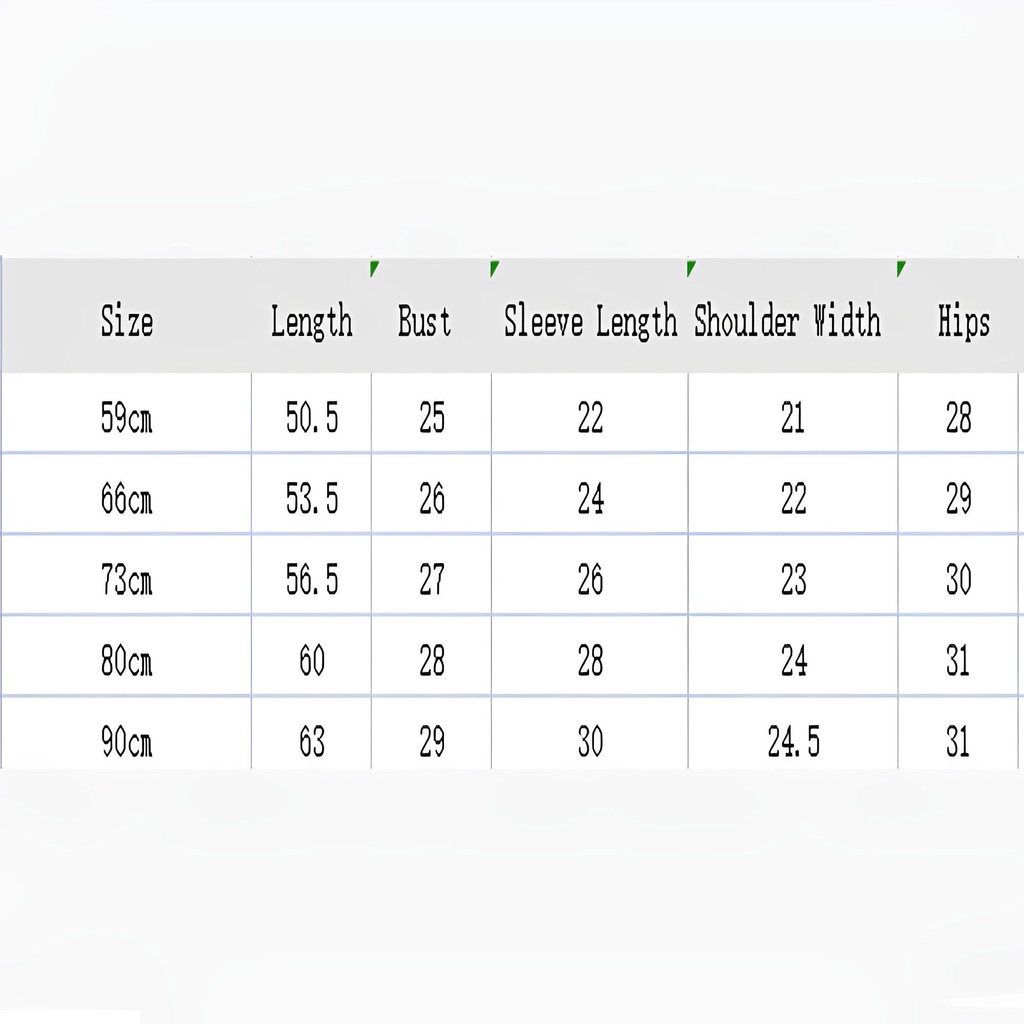Click the green triangle on Sleeve Length cell
This screenshot has height=1024, width=1024.
[494, 267]
